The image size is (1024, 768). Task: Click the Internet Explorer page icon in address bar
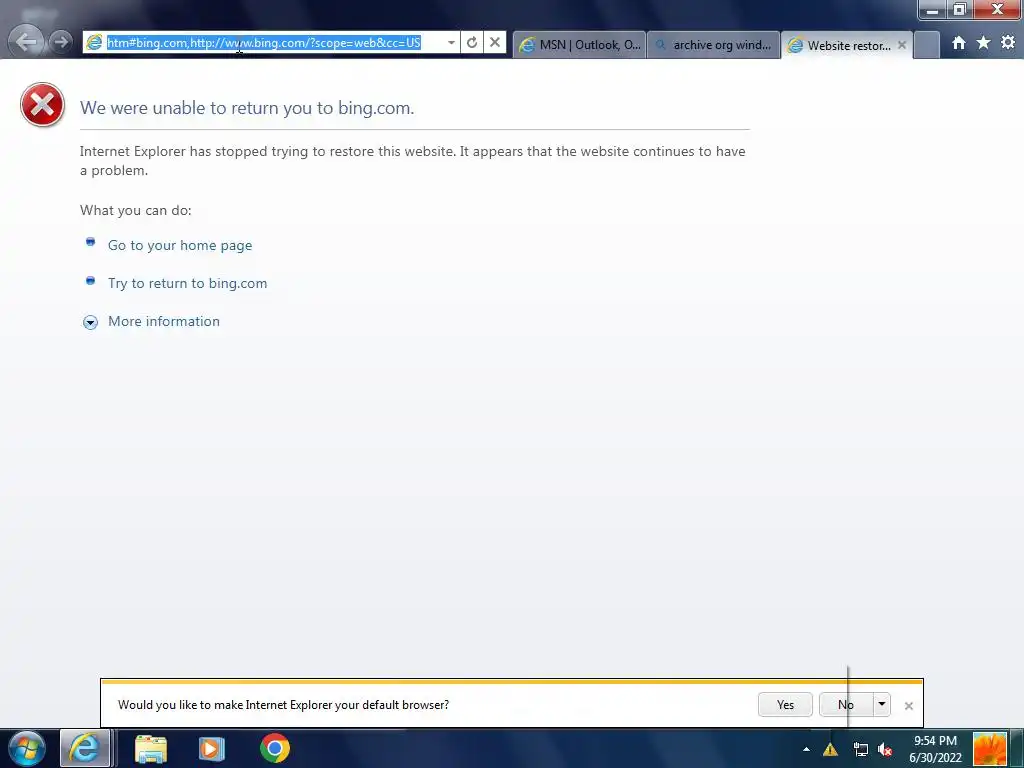94,42
